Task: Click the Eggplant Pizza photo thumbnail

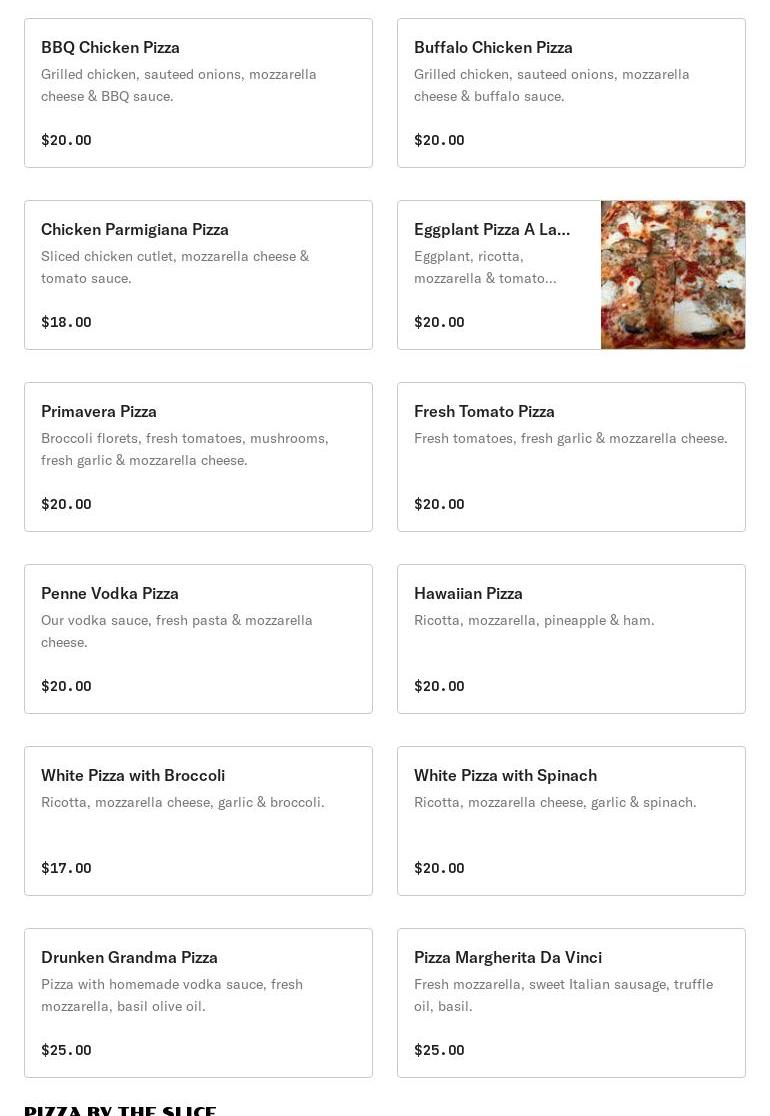Action: [673, 275]
